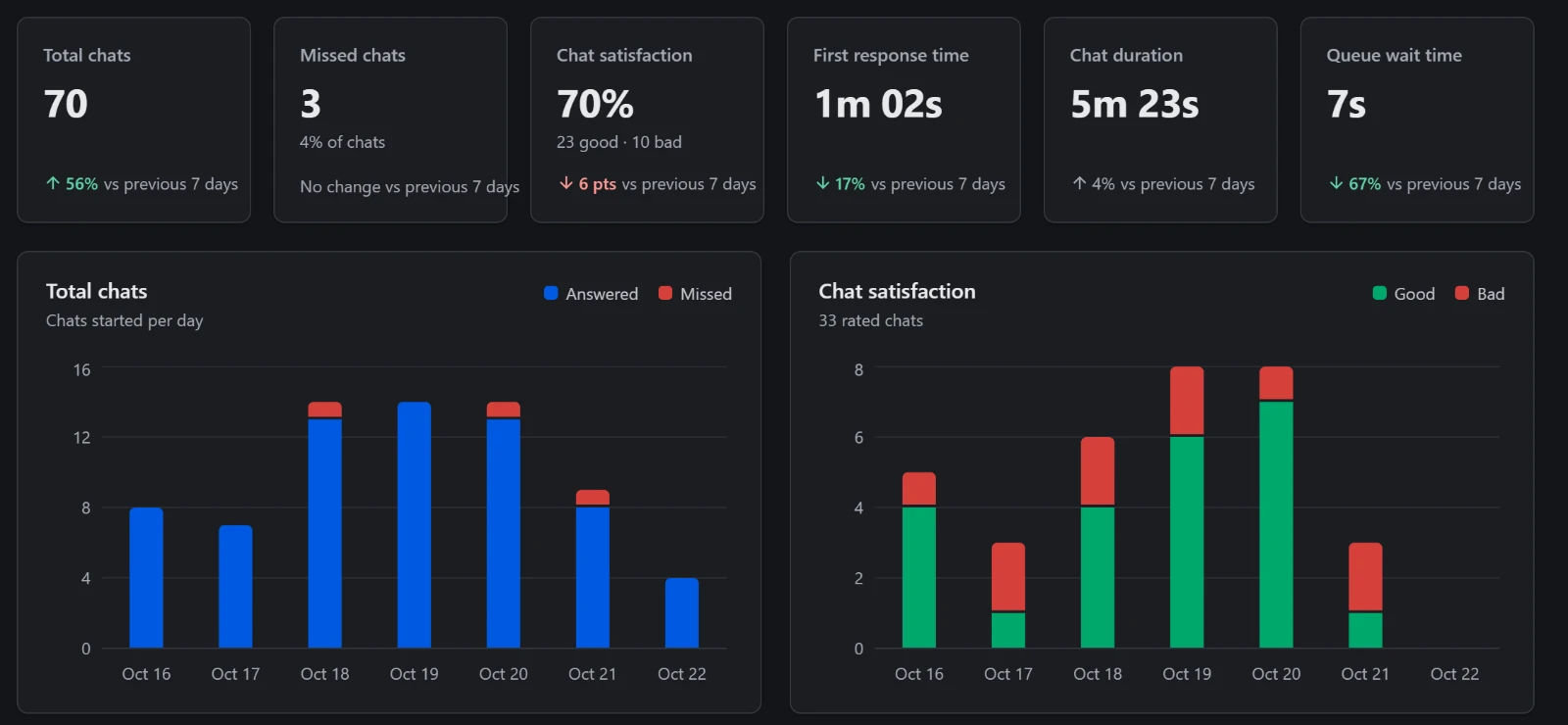Click the up arrow icon beside 56%

(x=53, y=183)
